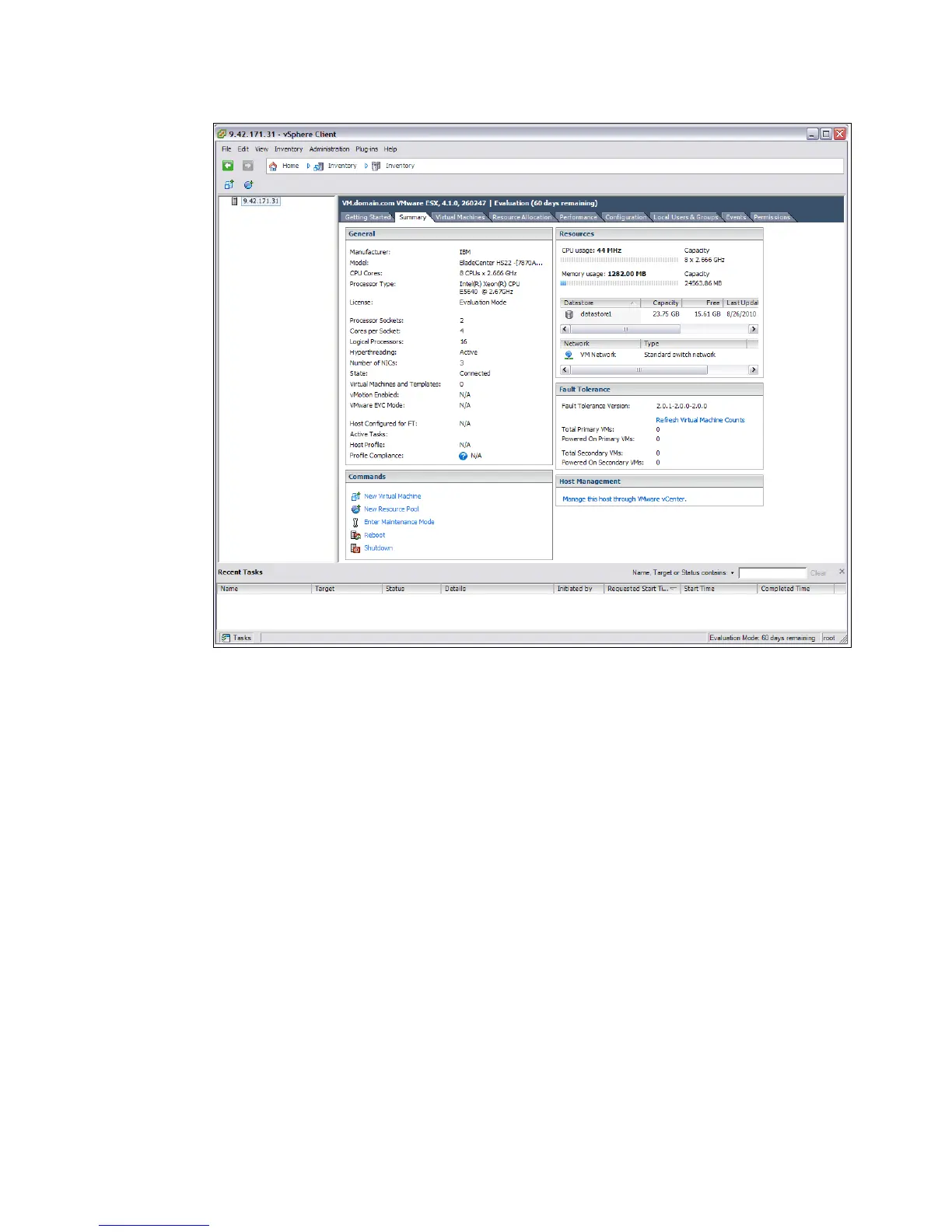952x1232 pixels.
Task: Open the Plug-ins menu
Action: click(366, 149)
